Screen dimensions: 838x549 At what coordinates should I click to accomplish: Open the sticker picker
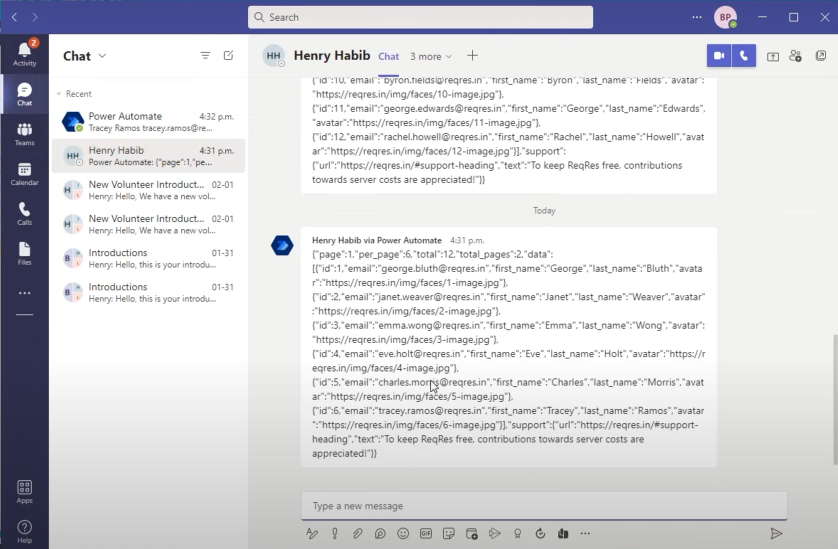coord(449,533)
